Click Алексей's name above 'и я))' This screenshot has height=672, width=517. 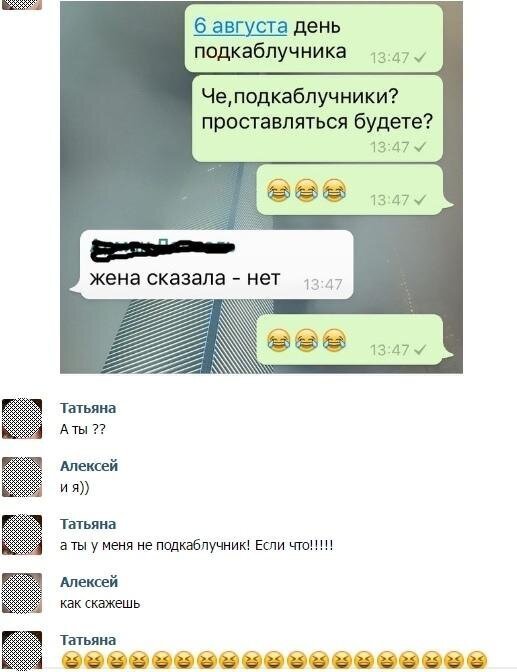[89, 466]
